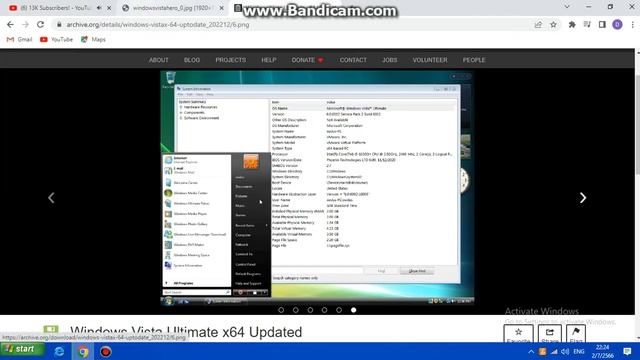Open the PROJECTS menu item
Viewport: 640px width, 360px height.
[231, 60]
